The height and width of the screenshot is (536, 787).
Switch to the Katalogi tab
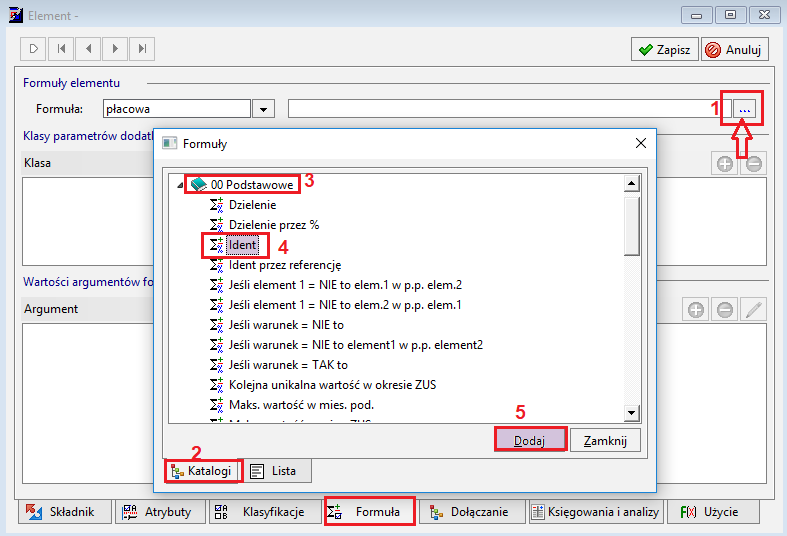(202, 471)
